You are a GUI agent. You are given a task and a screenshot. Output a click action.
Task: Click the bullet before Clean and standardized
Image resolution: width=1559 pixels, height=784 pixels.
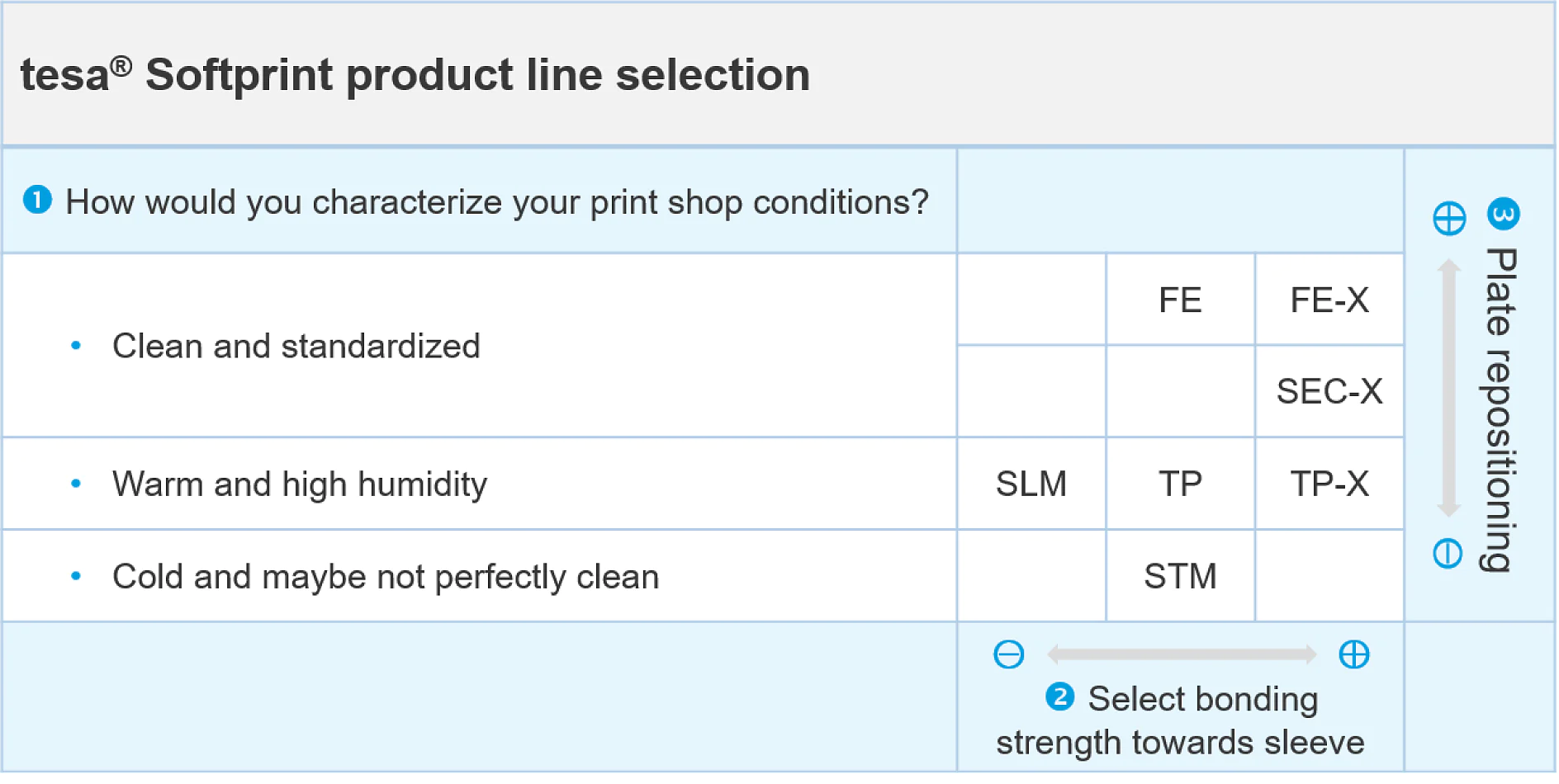tap(76, 346)
